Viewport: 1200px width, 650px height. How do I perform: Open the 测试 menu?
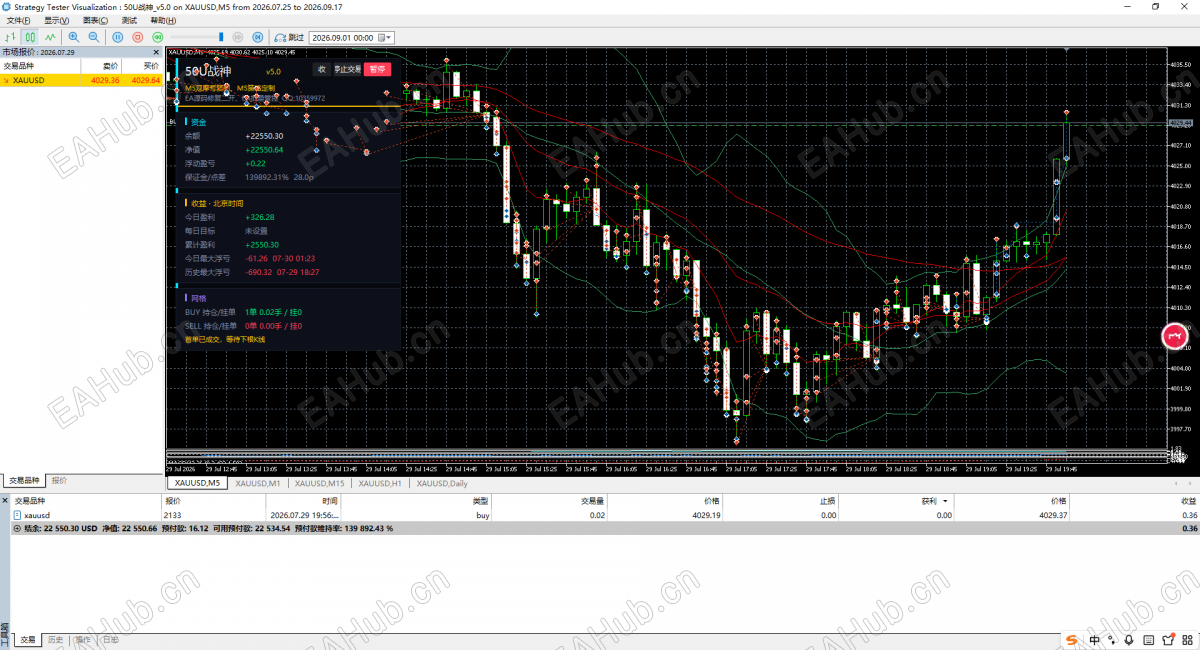click(x=130, y=20)
